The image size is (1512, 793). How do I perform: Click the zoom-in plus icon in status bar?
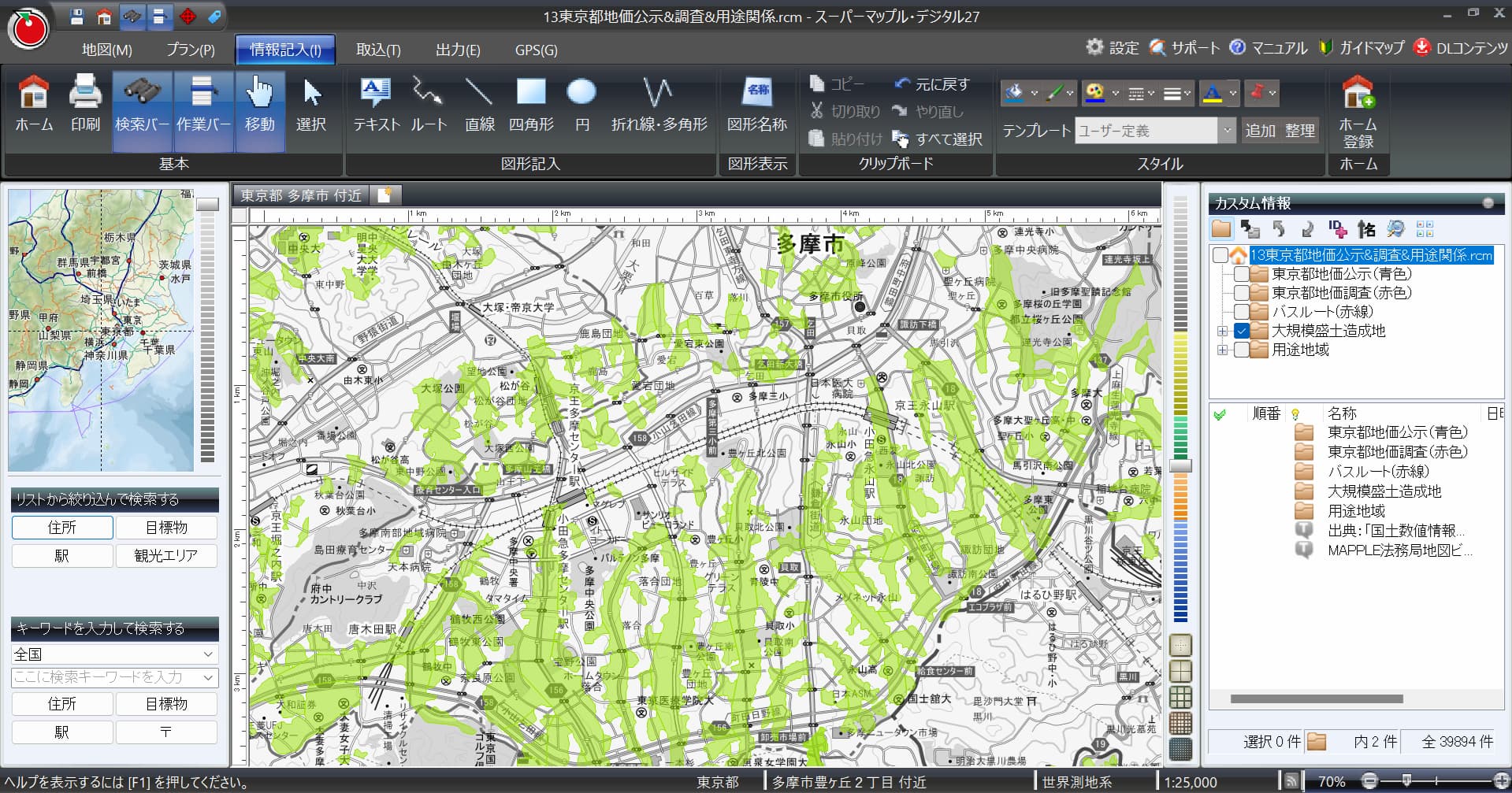click(1502, 781)
